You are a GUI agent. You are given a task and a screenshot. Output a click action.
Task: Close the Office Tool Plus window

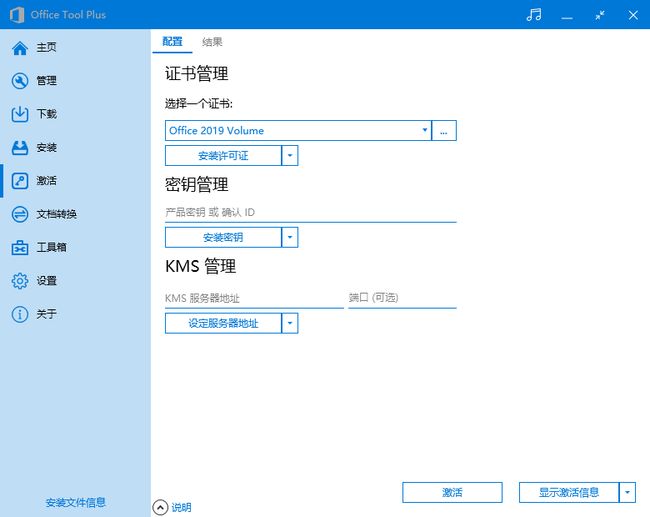point(633,15)
